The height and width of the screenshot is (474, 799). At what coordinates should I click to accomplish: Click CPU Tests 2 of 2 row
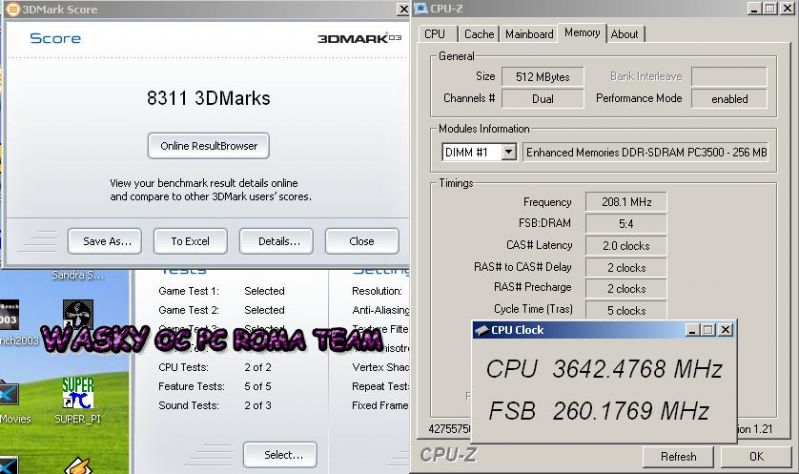click(x=215, y=367)
